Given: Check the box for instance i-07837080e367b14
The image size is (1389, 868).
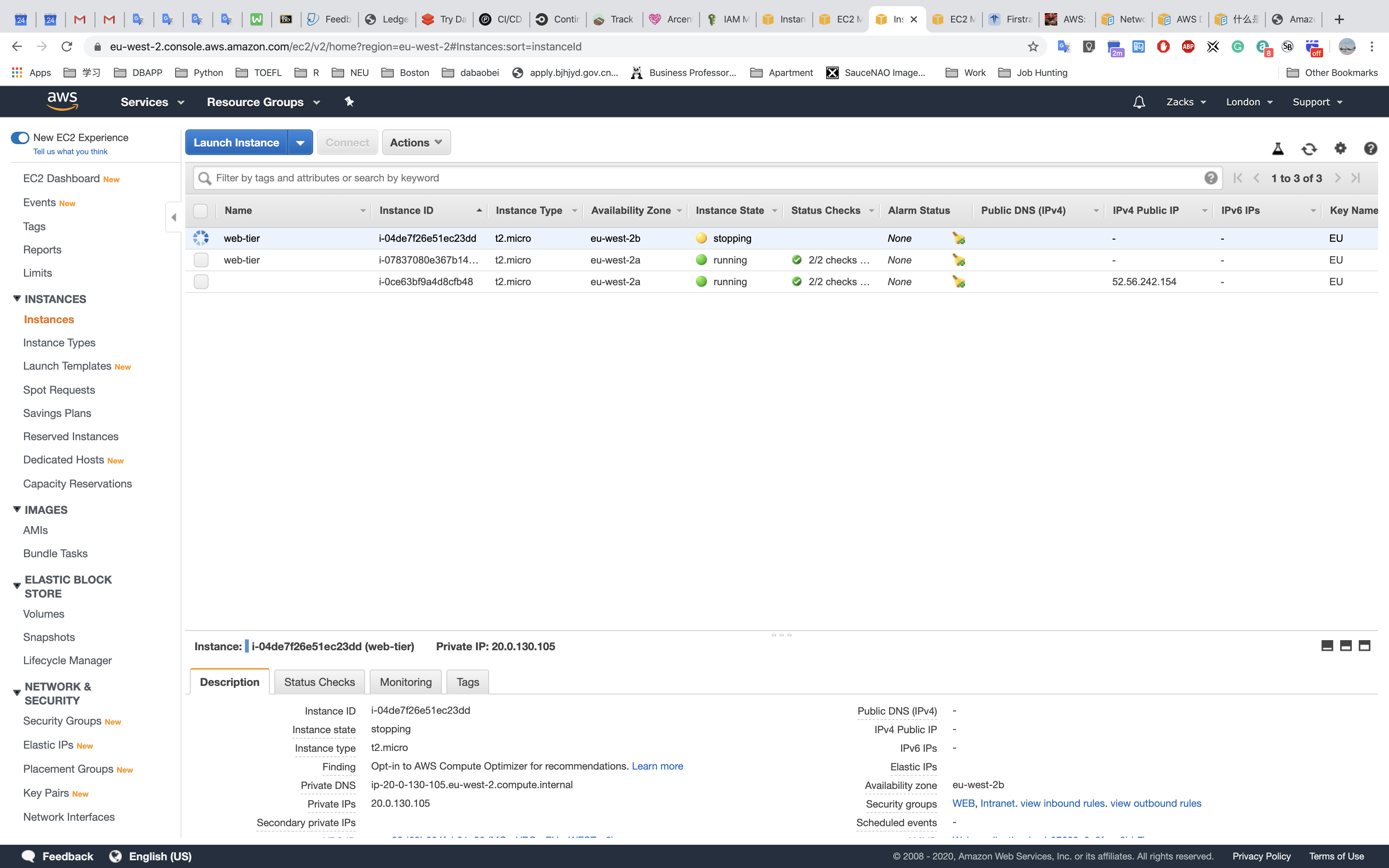Looking at the screenshot, I should point(201,260).
